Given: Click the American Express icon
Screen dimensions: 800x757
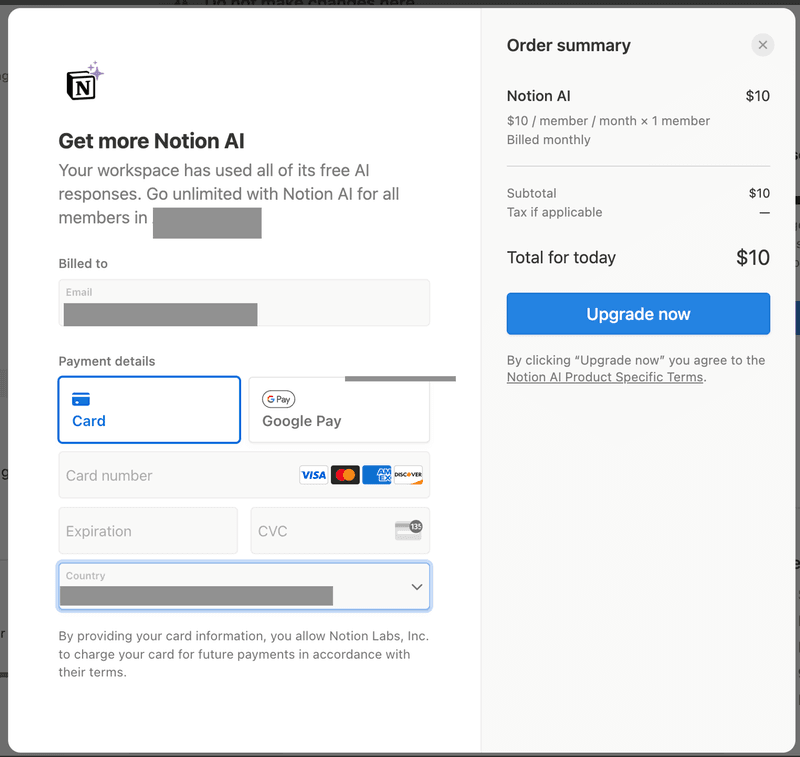Looking at the screenshot, I should click(x=376, y=474).
